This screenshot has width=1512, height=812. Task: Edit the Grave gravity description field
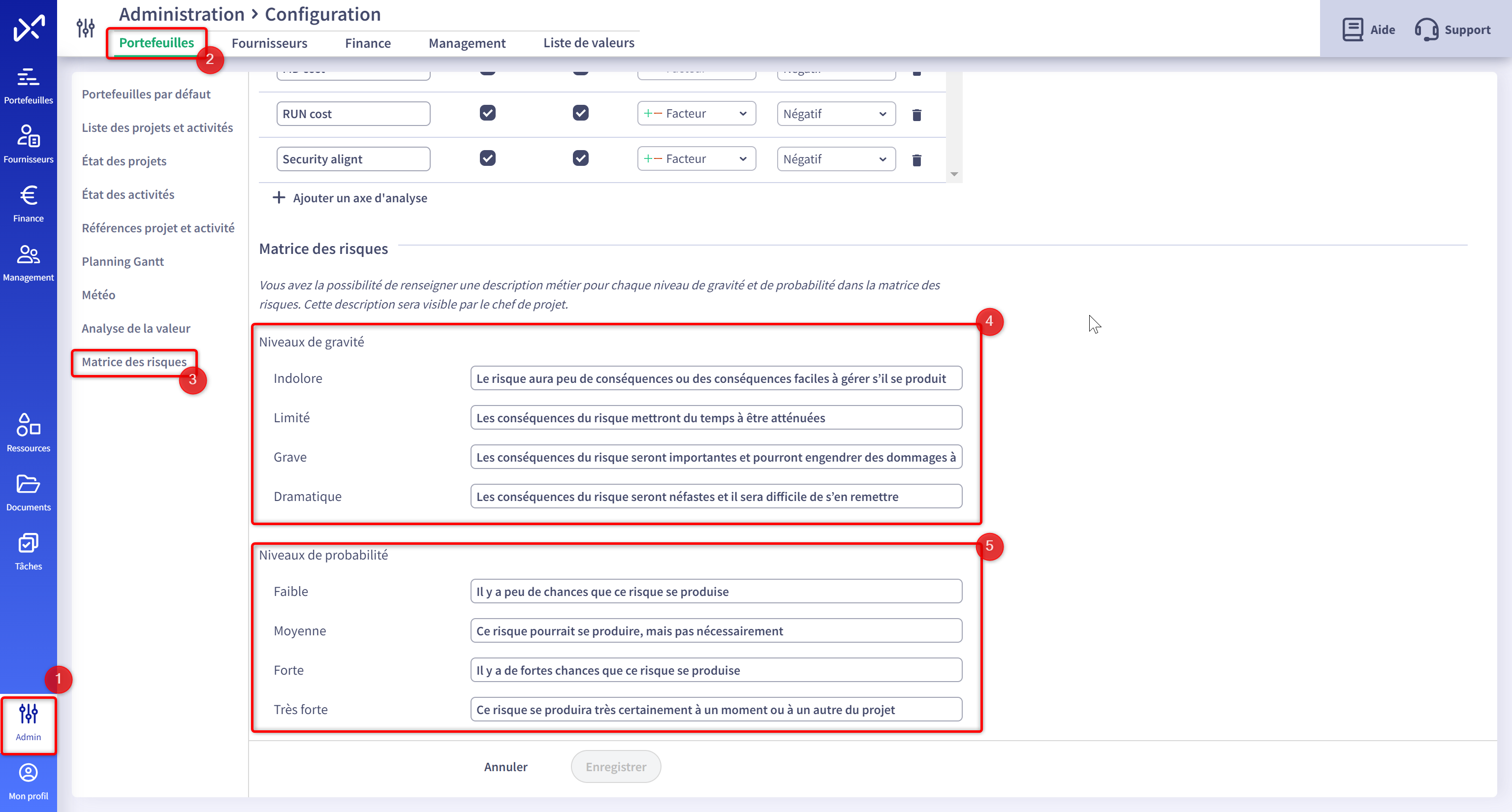coord(716,457)
